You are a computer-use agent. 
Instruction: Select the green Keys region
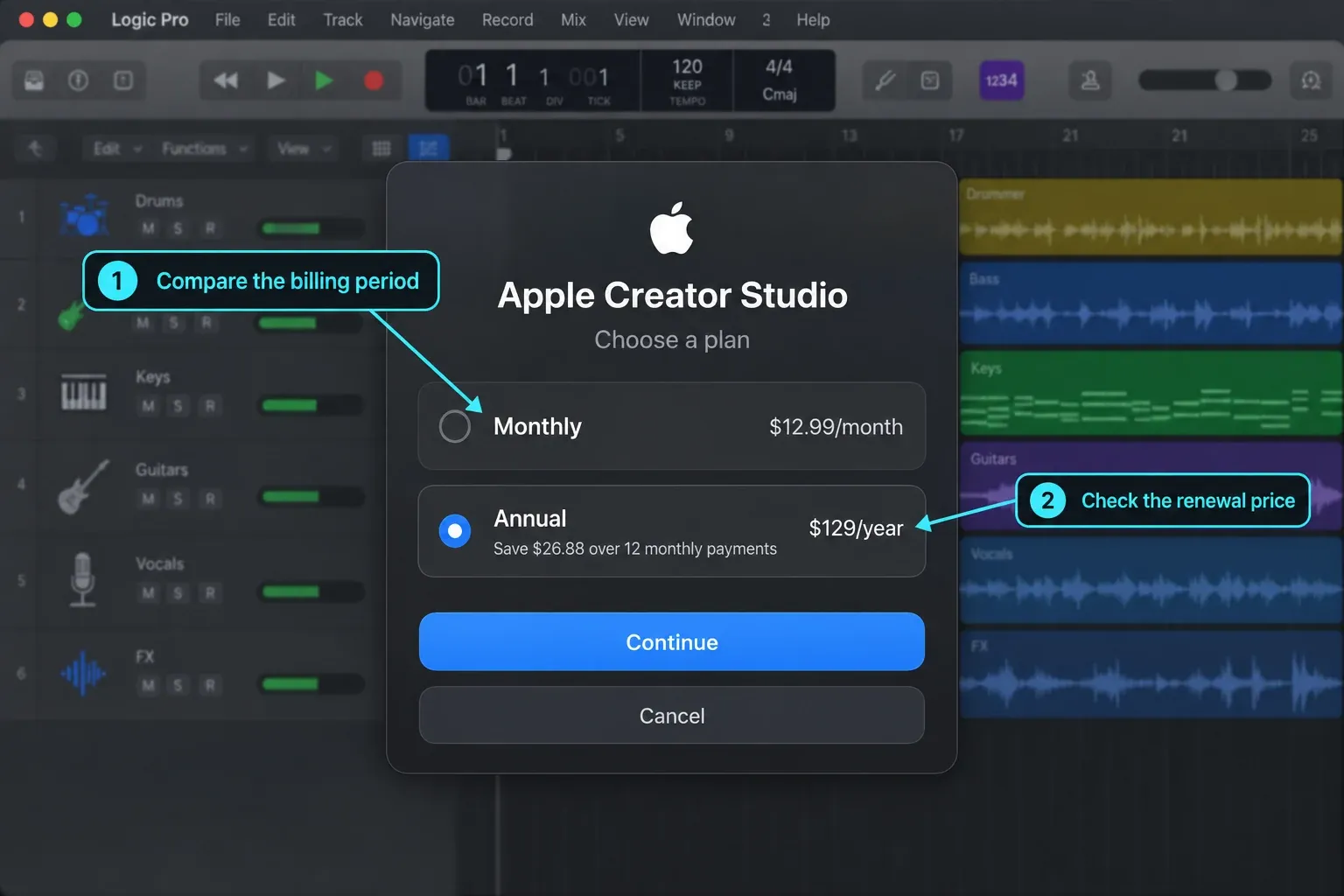pos(1151,394)
